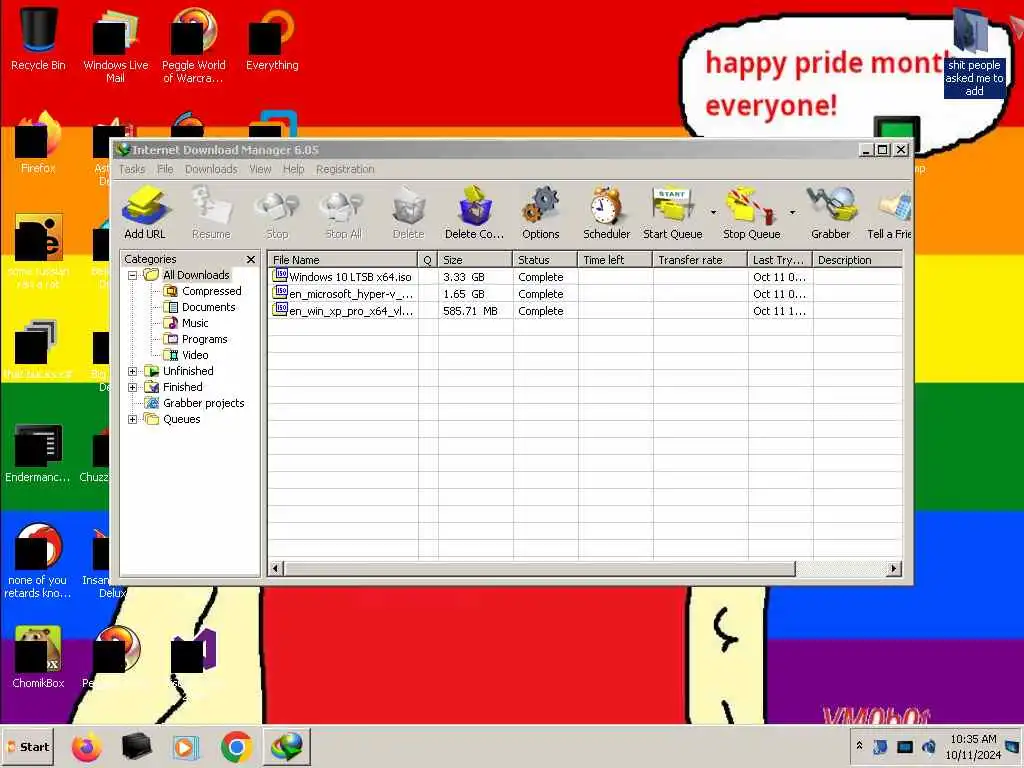1024x768 pixels.
Task: Launch Chrome from the taskbar
Action: [236, 746]
